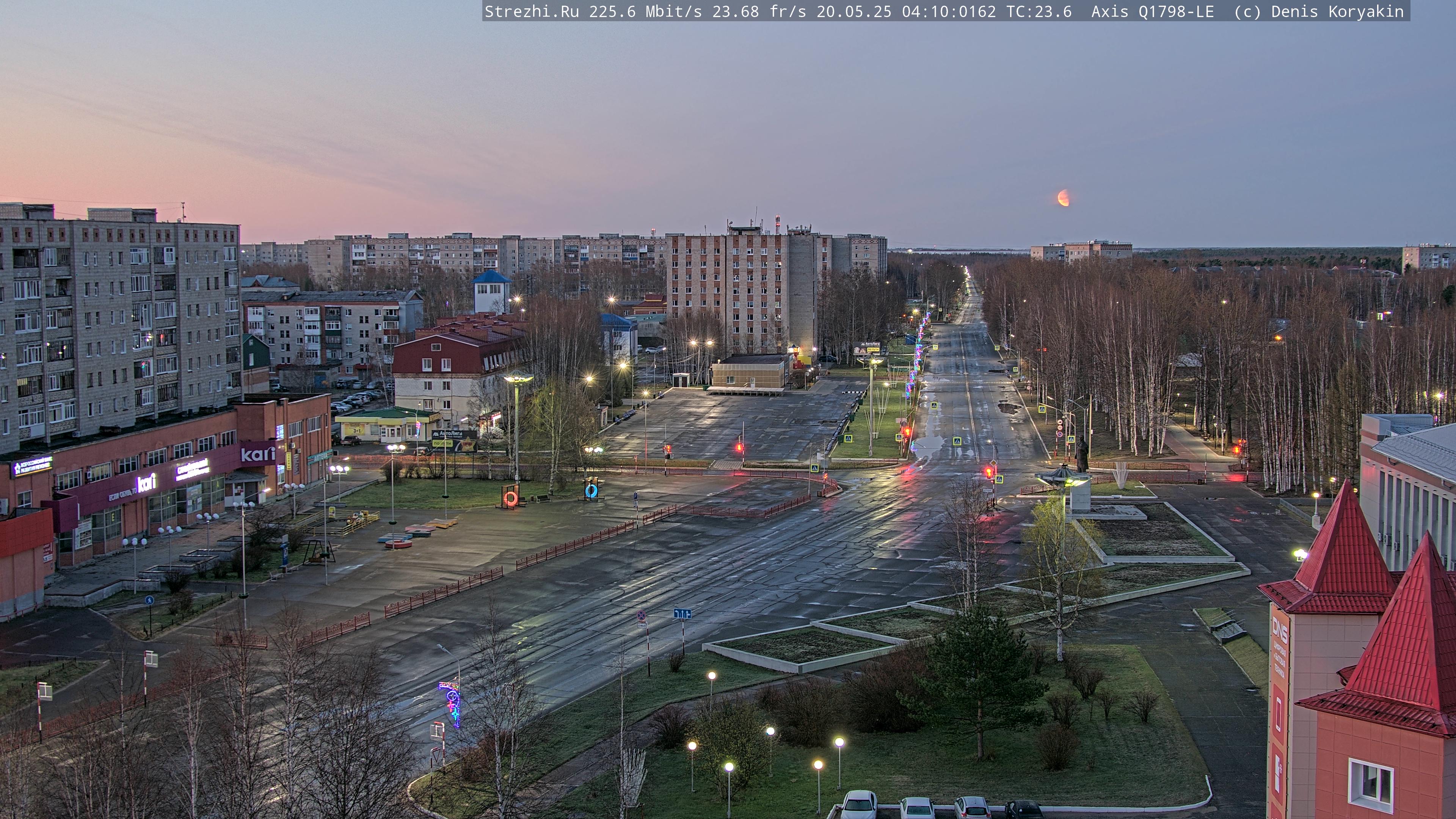Click the Strezhi.Ru site name overlay
This screenshot has height=819, width=1456.
point(532,11)
